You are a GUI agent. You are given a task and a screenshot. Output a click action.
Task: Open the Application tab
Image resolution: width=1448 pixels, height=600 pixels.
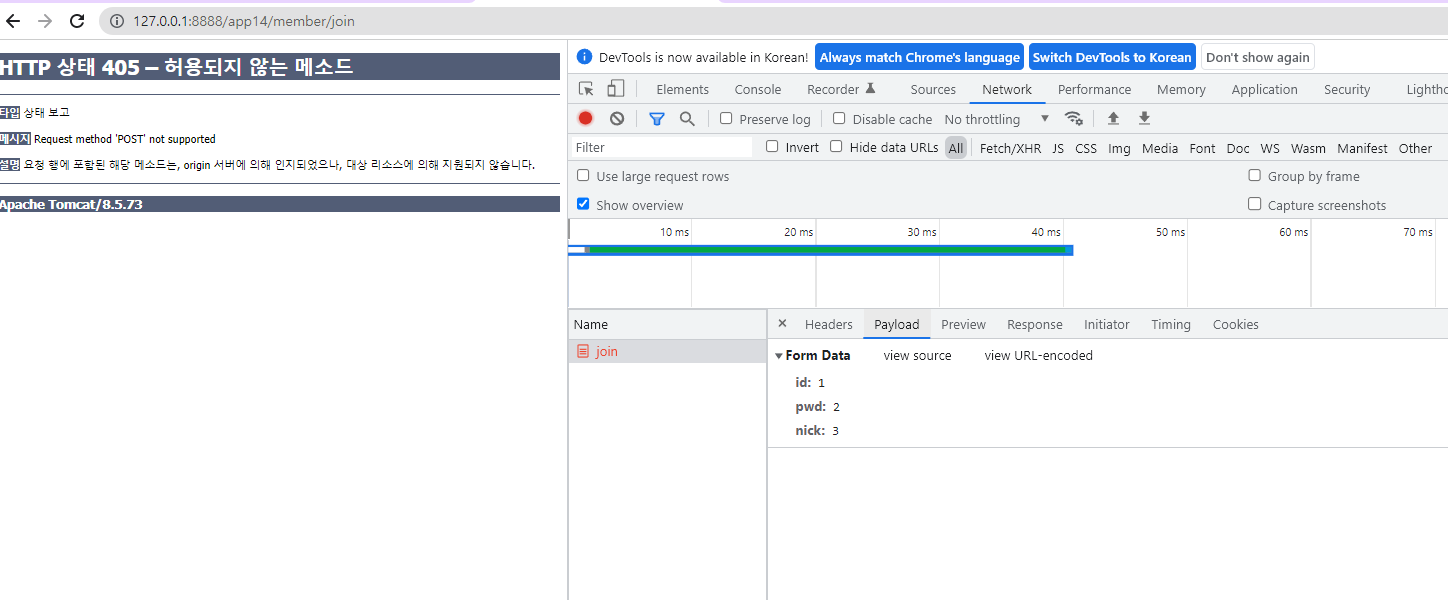[x=1265, y=89]
